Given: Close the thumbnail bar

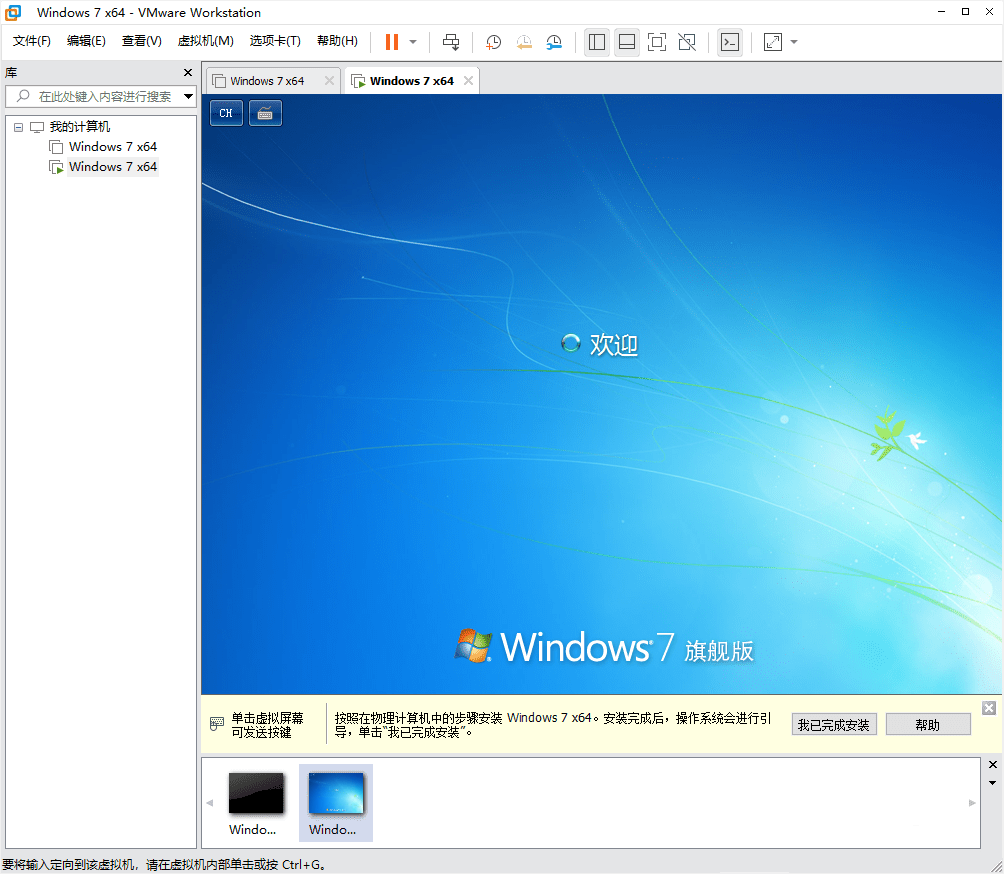Looking at the screenshot, I should click(x=992, y=765).
